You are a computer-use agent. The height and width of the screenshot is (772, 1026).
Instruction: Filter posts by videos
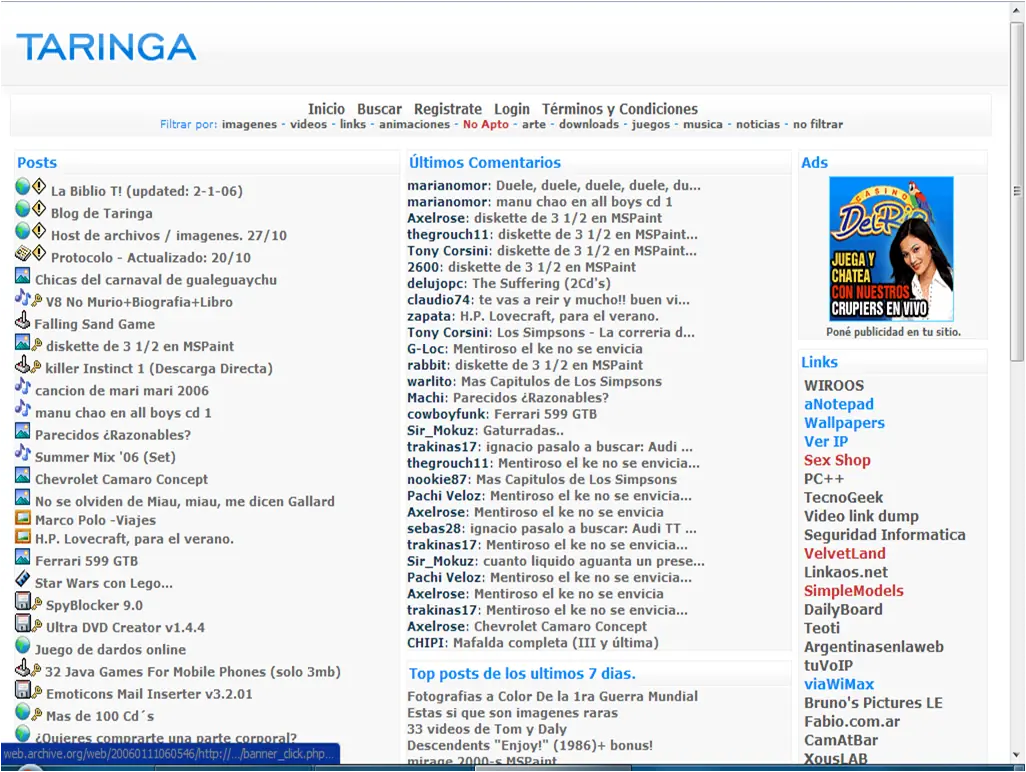(308, 124)
